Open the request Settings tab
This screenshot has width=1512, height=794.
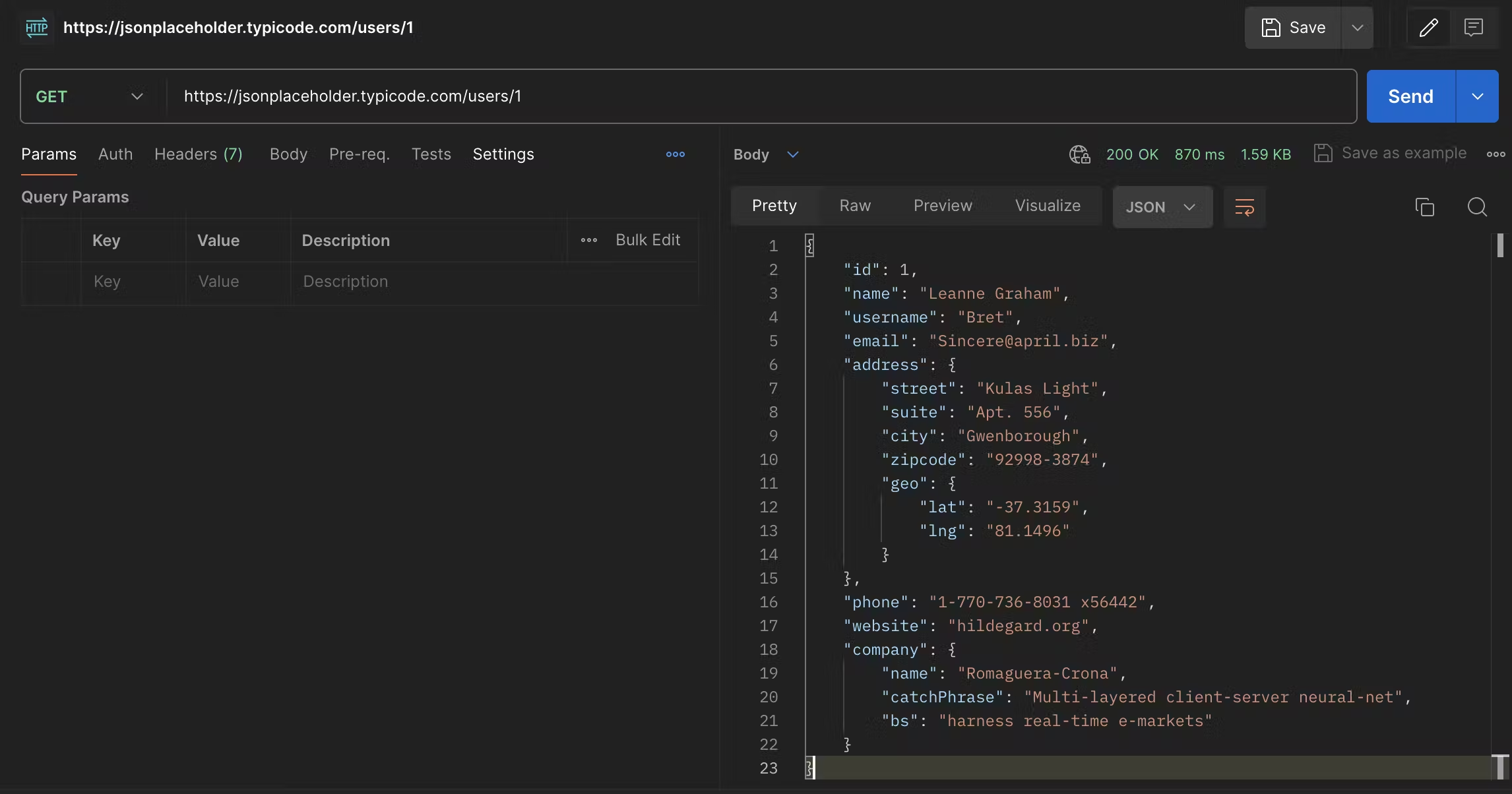pyautogui.click(x=503, y=154)
